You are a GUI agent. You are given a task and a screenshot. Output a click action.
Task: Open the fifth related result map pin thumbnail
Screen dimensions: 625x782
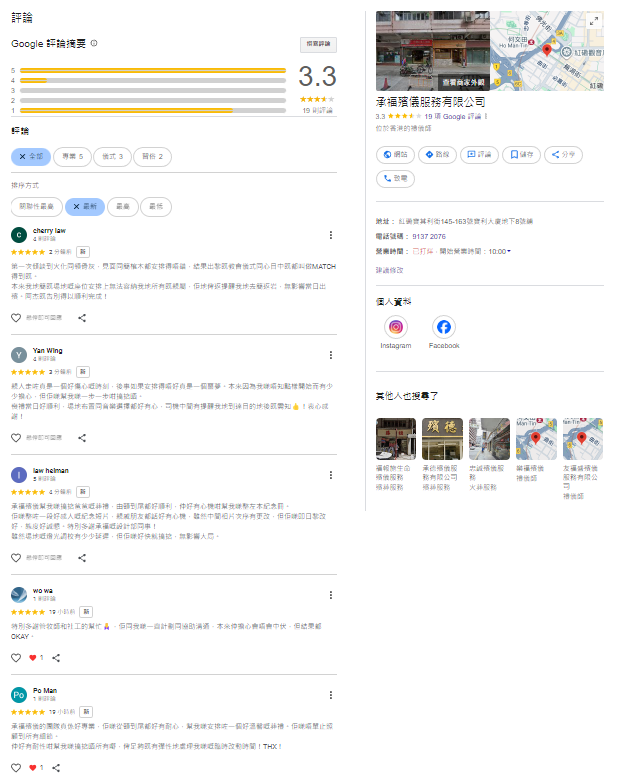pos(583,439)
